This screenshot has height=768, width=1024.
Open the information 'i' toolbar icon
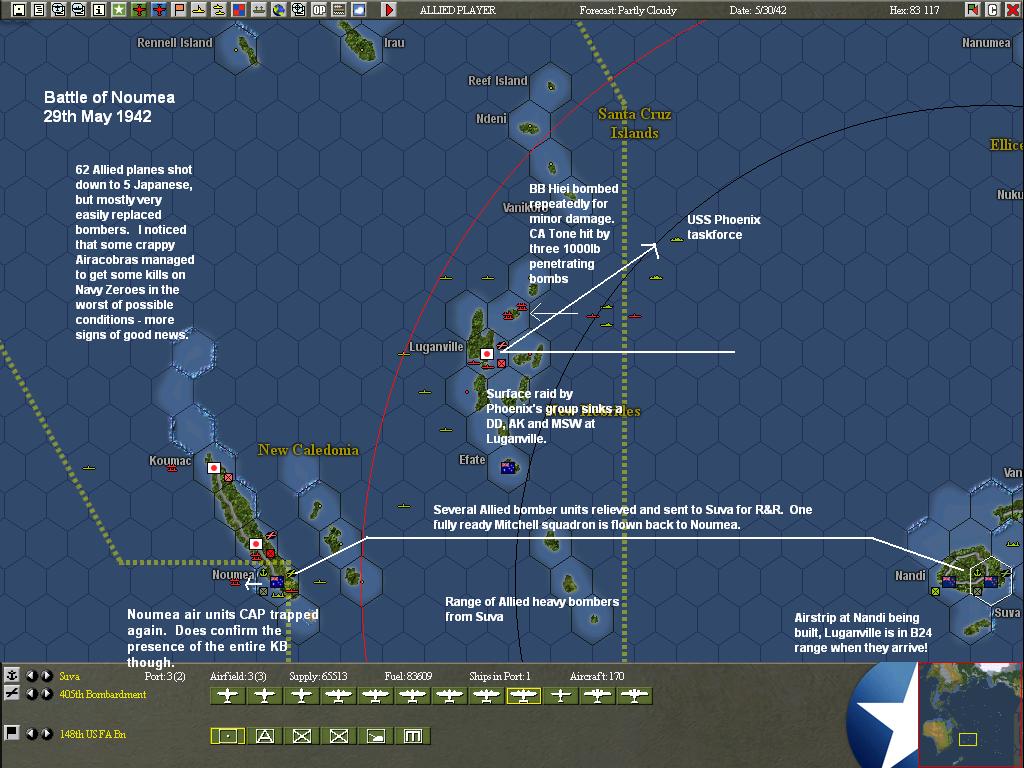[99, 10]
